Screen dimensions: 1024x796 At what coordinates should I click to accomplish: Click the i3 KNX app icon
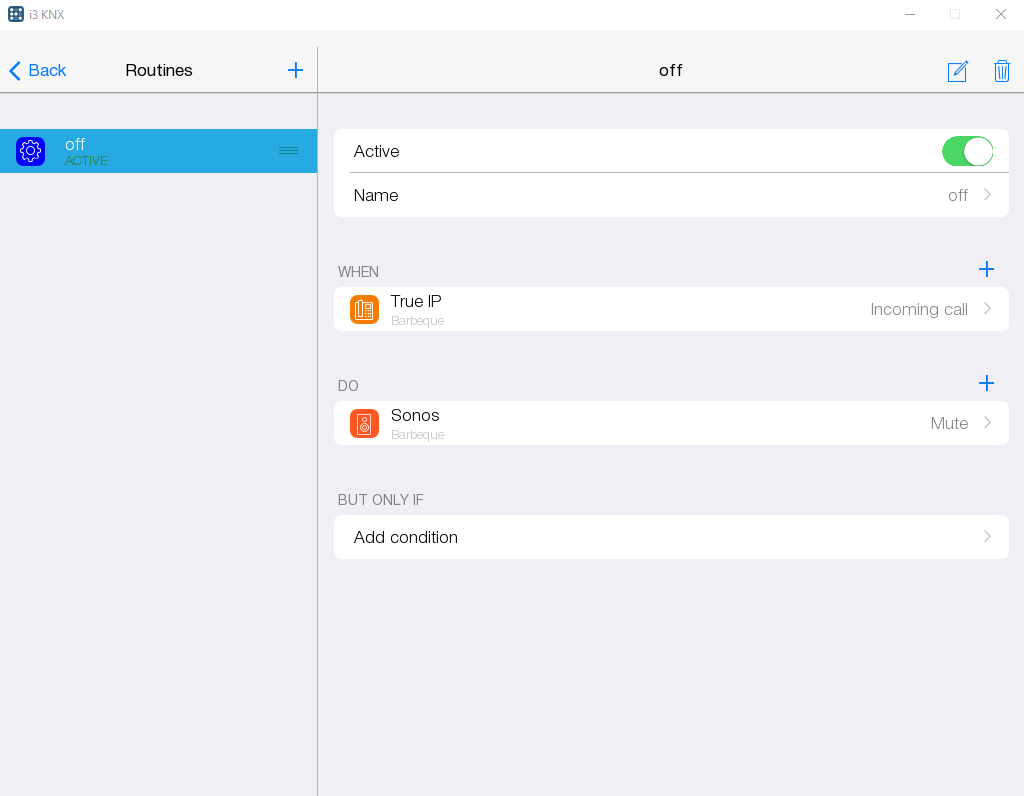click(16, 14)
